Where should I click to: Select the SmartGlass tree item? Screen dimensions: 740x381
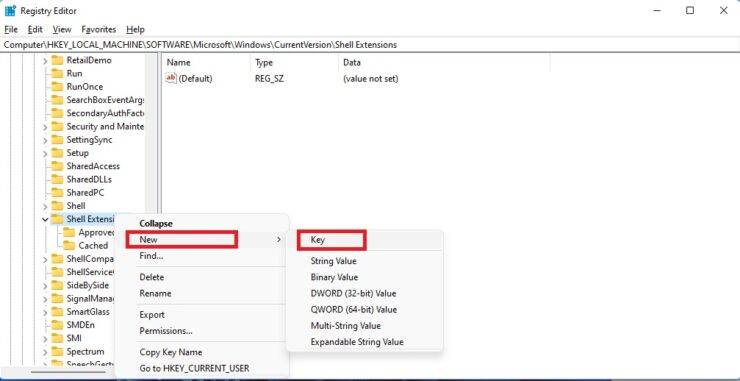[88, 311]
